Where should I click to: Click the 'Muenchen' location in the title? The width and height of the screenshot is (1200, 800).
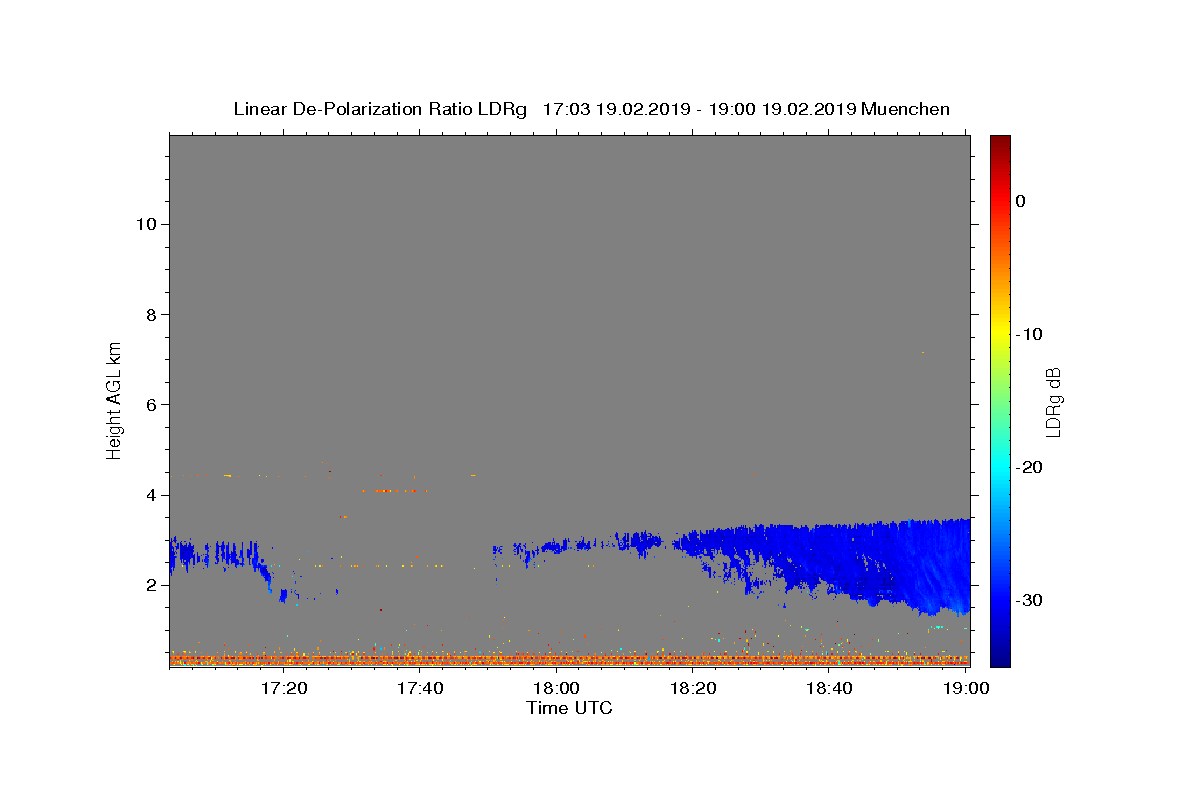click(905, 109)
